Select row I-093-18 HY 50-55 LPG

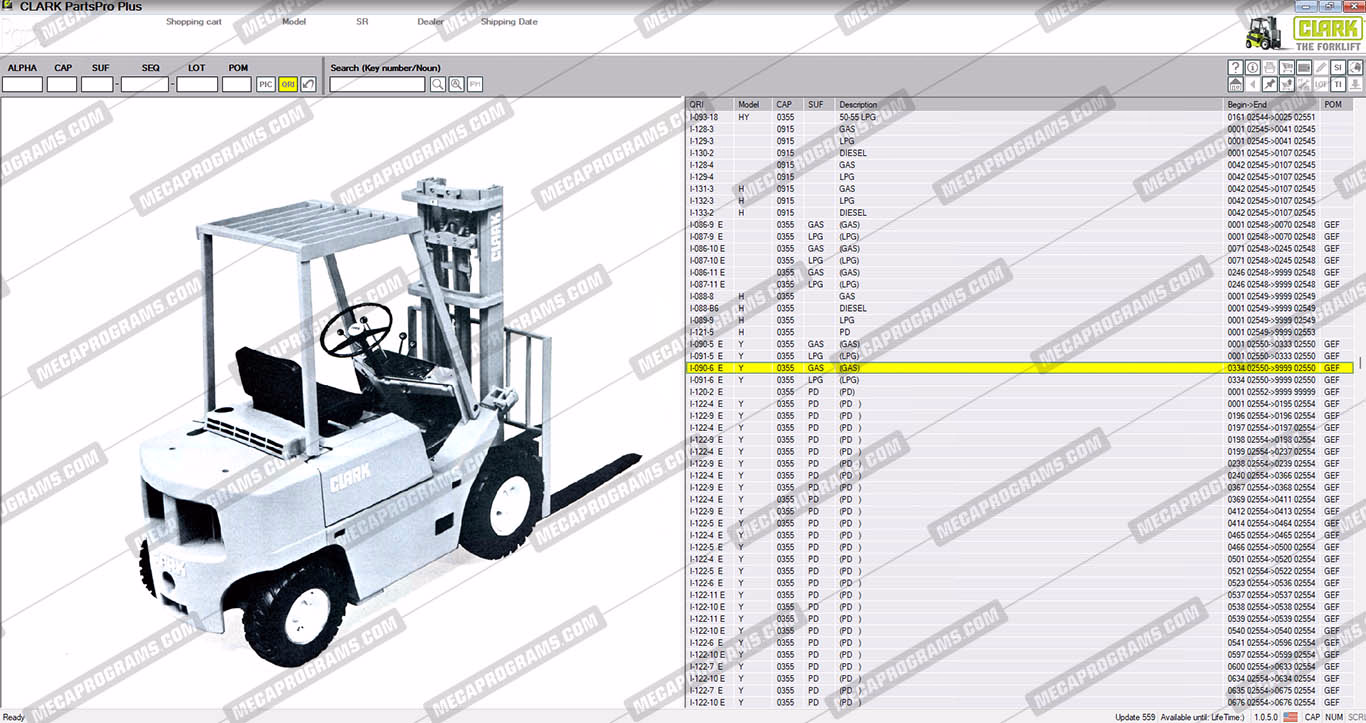coord(1020,117)
